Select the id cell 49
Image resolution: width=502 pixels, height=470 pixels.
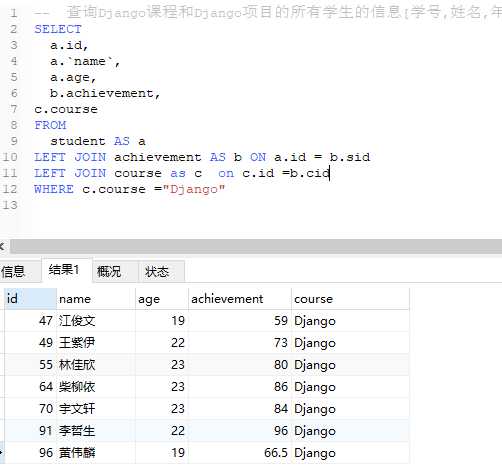click(x=30, y=343)
